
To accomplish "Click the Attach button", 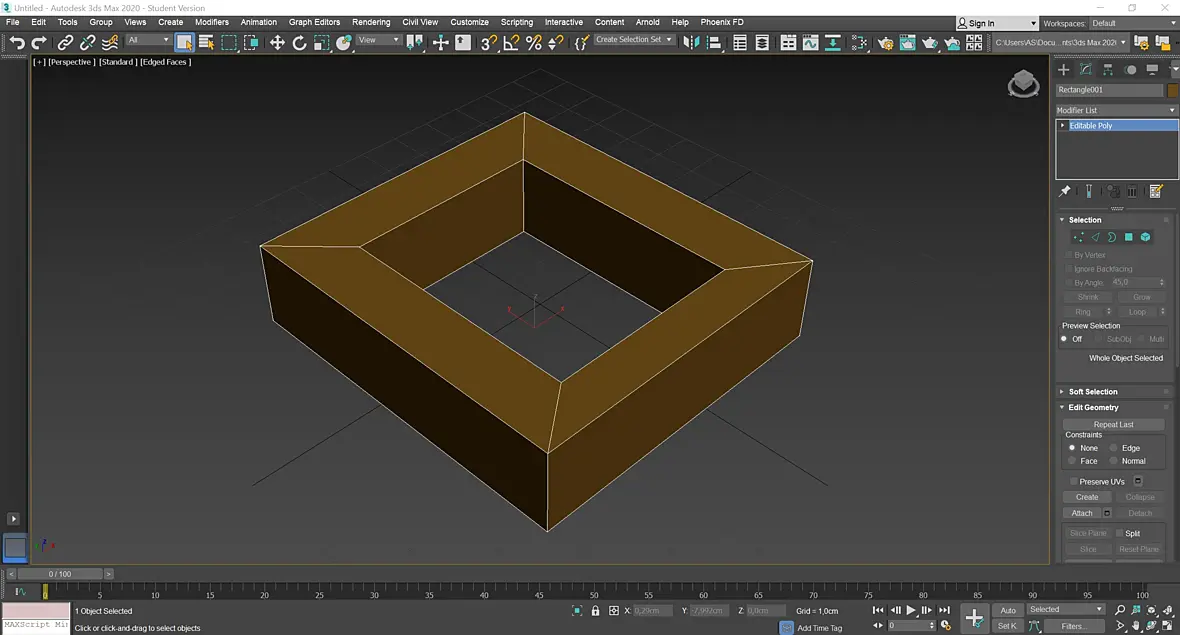I will 1082,513.
